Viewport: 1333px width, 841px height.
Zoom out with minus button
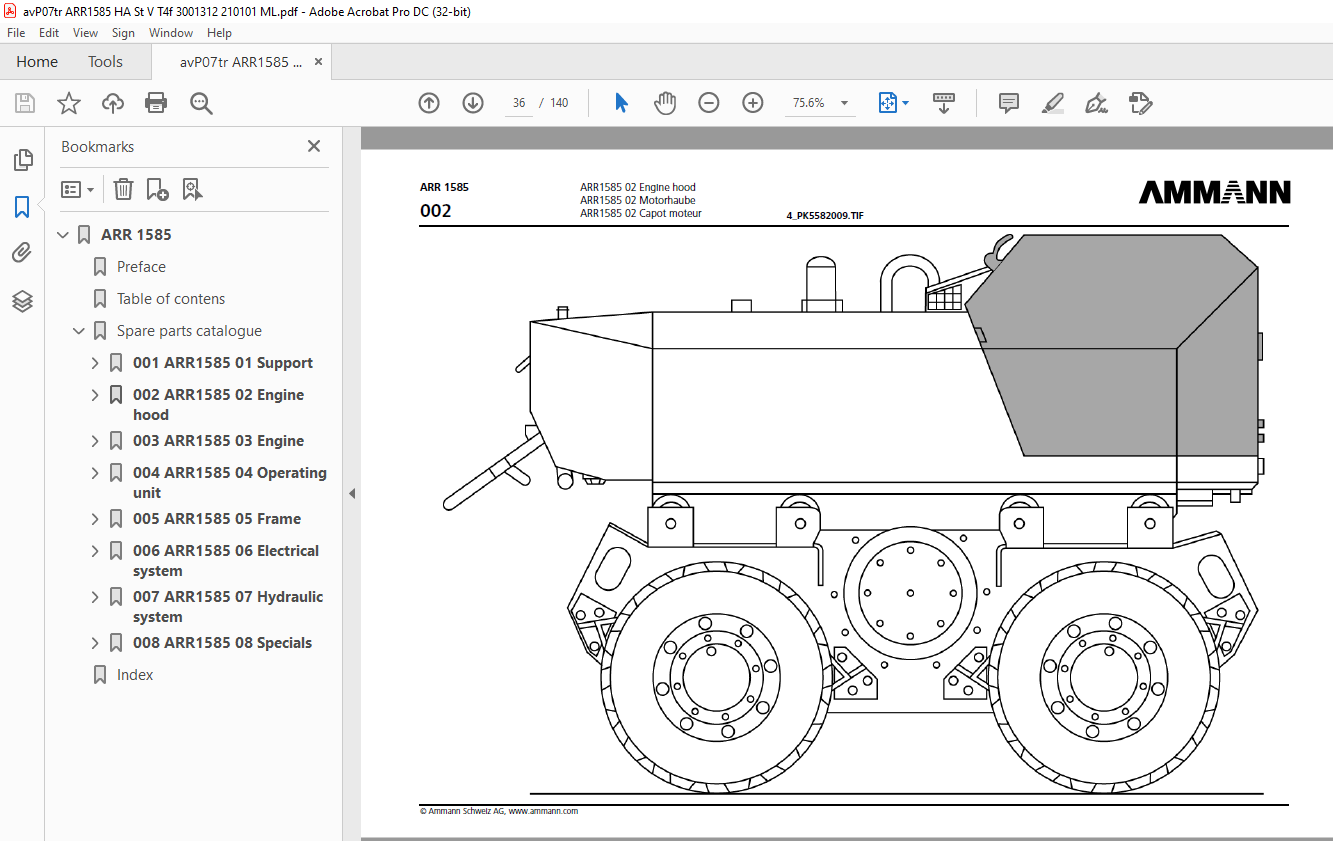click(x=709, y=103)
